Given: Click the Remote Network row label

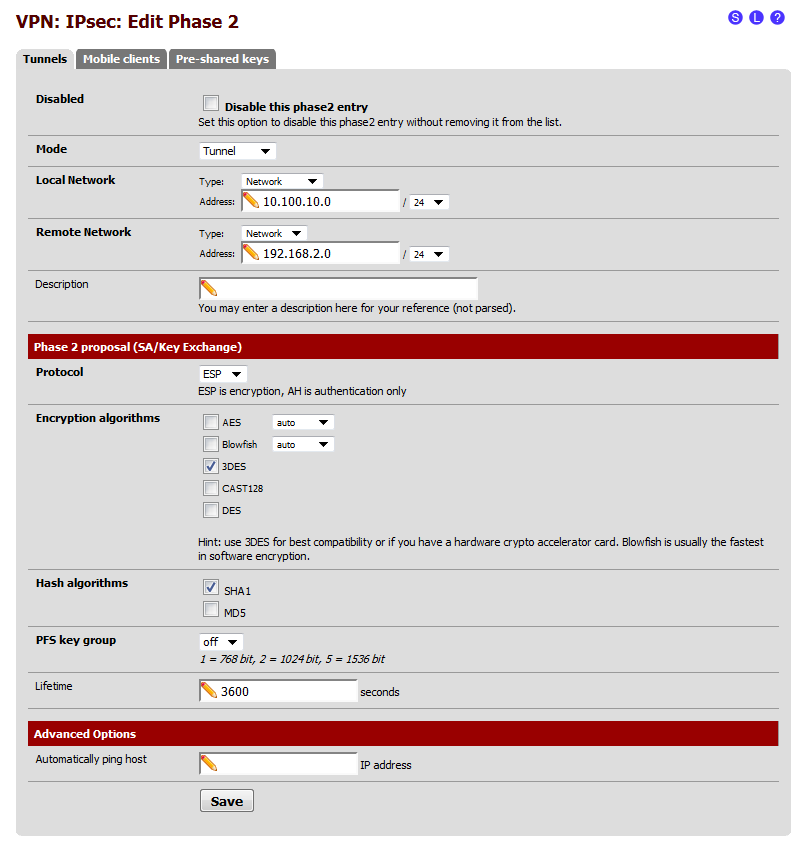Looking at the screenshot, I should [83, 232].
